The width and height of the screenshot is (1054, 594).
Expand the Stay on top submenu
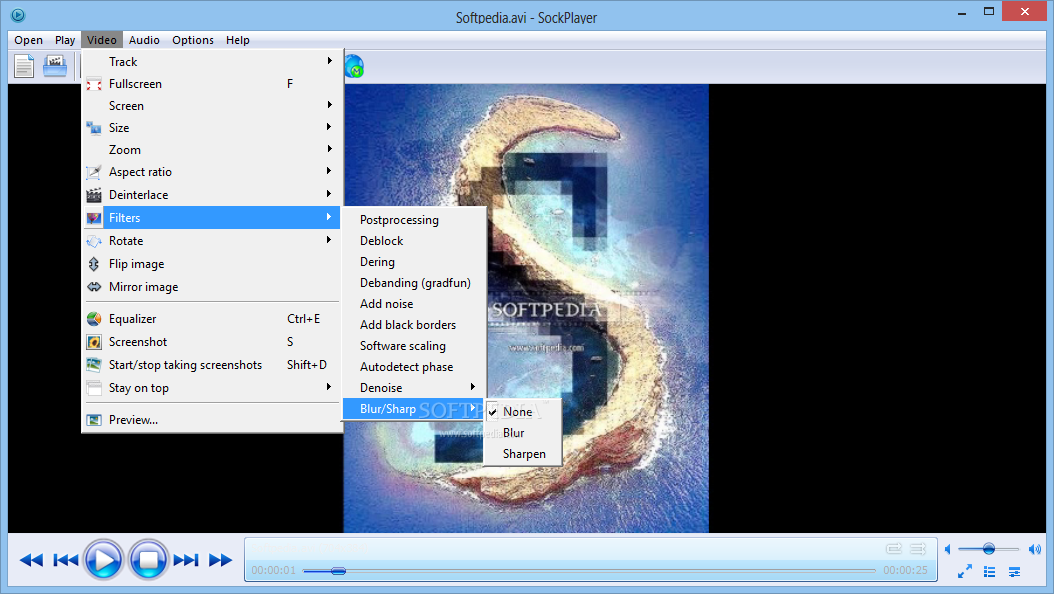[212, 388]
